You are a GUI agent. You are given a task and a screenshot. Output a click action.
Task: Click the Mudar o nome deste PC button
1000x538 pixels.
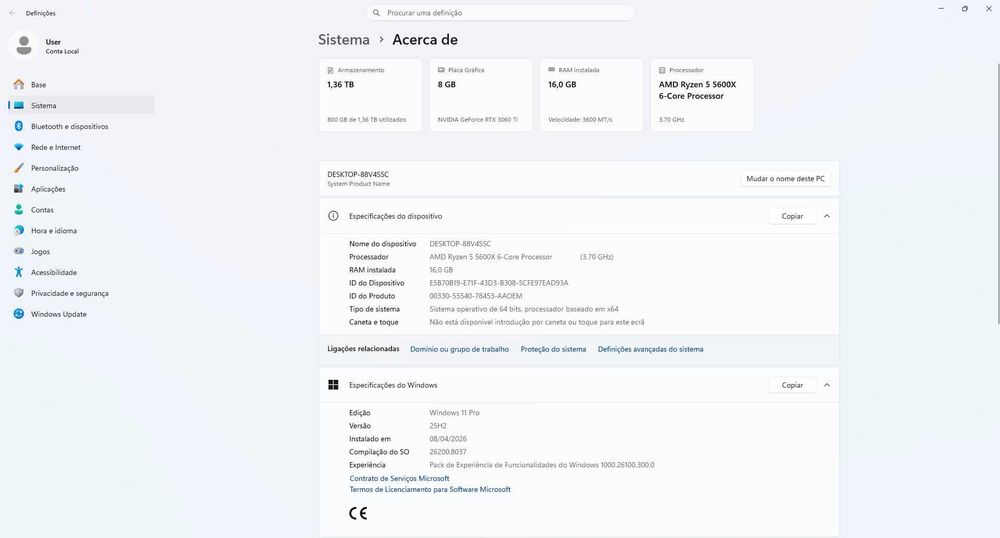[x=785, y=178]
